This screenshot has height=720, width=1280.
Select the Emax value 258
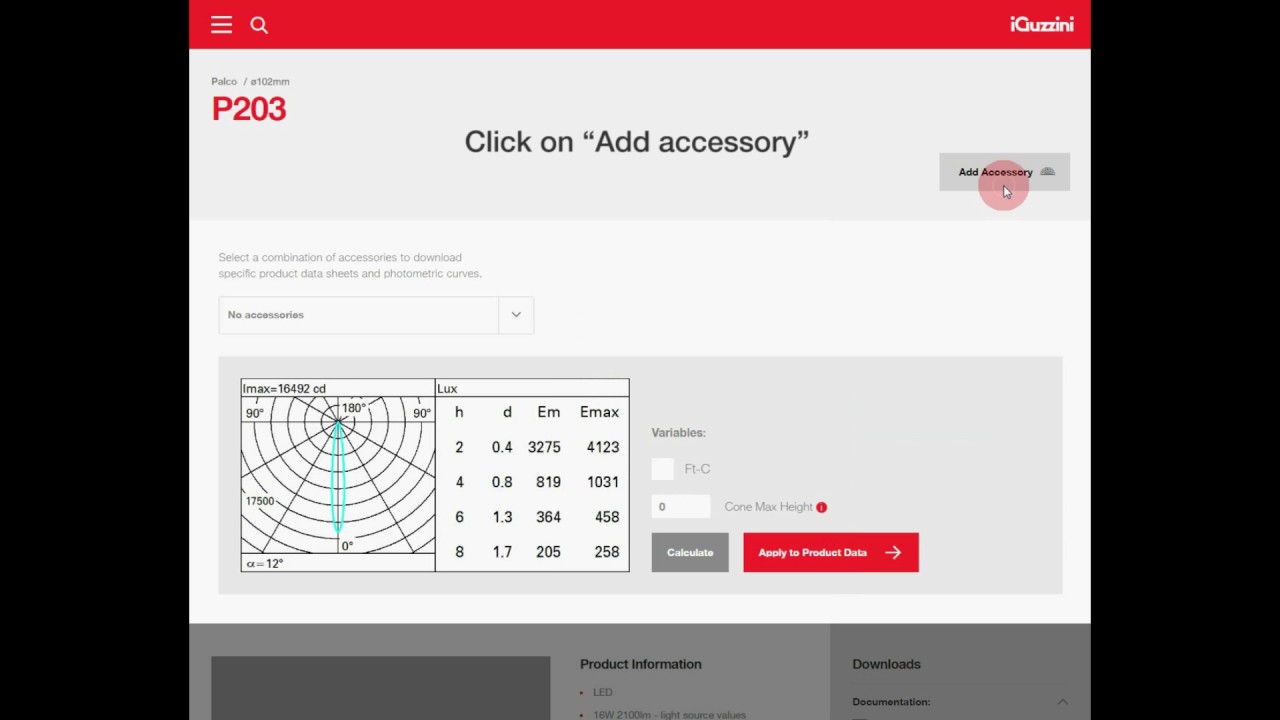coord(607,552)
